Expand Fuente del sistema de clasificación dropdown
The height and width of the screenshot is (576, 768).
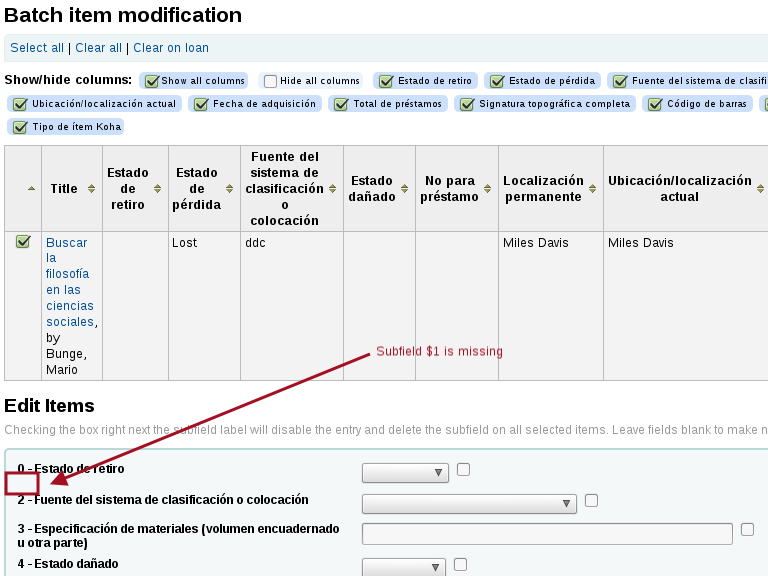pos(469,503)
